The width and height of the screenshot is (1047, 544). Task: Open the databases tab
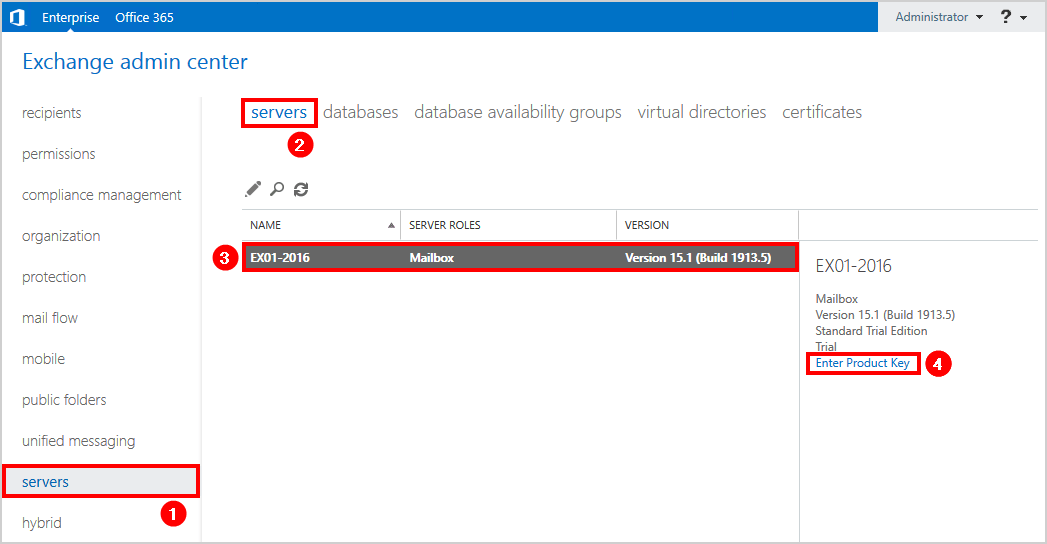[361, 112]
